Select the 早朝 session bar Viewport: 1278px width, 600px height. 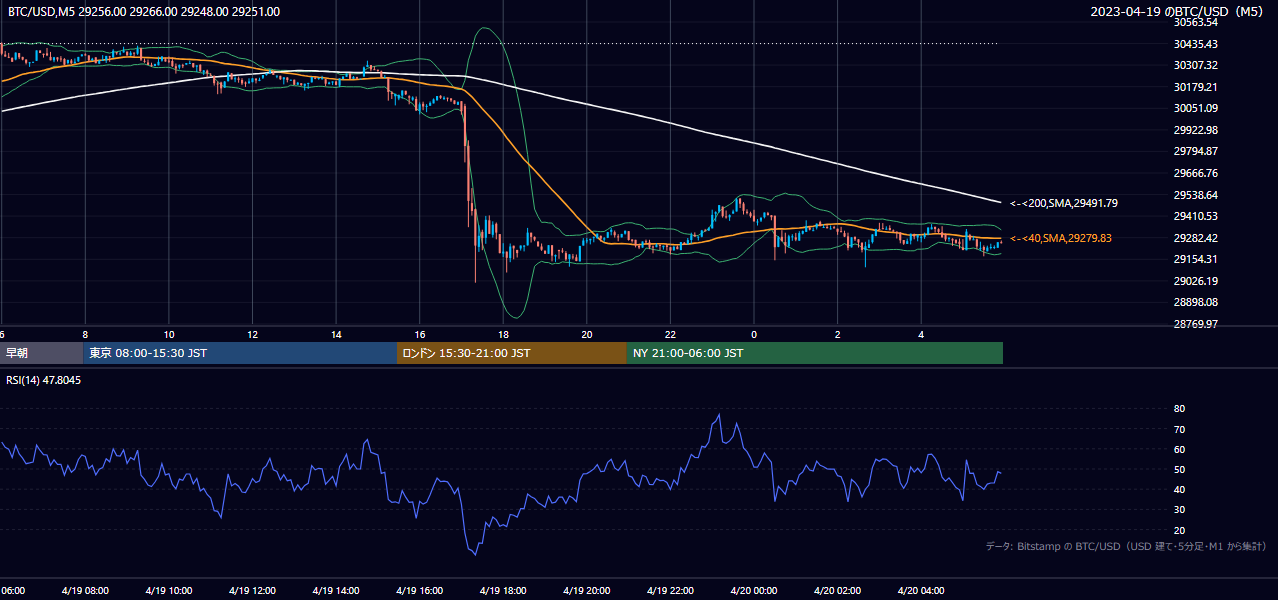[x=42, y=353]
